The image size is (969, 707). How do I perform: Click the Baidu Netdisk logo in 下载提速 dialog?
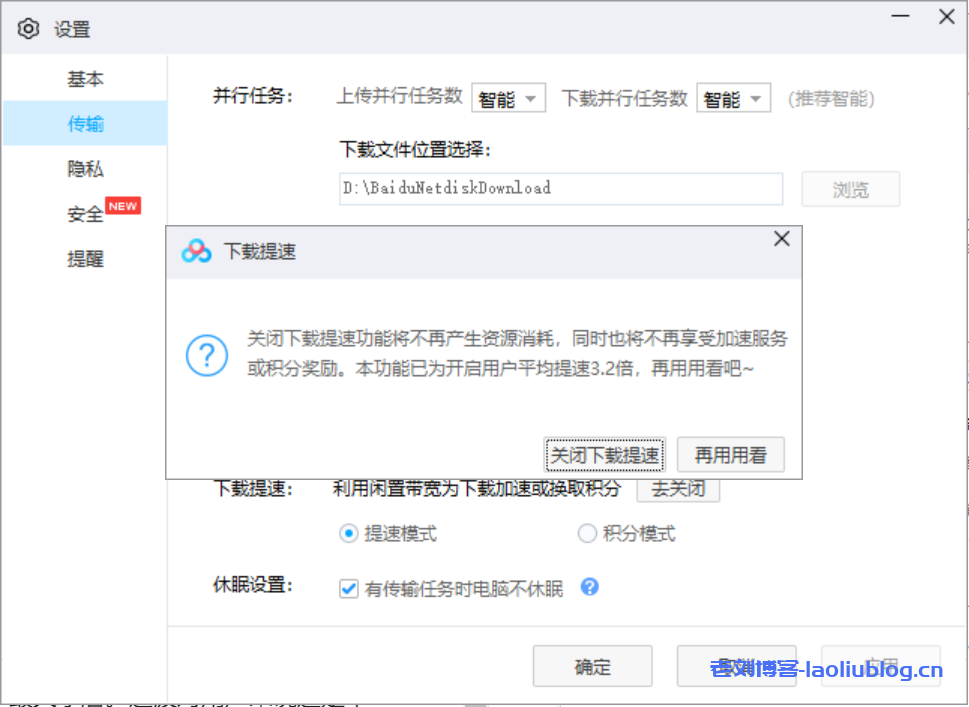[x=196, y=251]
